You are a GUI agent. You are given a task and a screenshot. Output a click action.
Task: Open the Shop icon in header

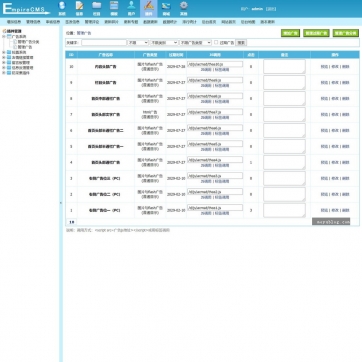(x=166, y=8)
